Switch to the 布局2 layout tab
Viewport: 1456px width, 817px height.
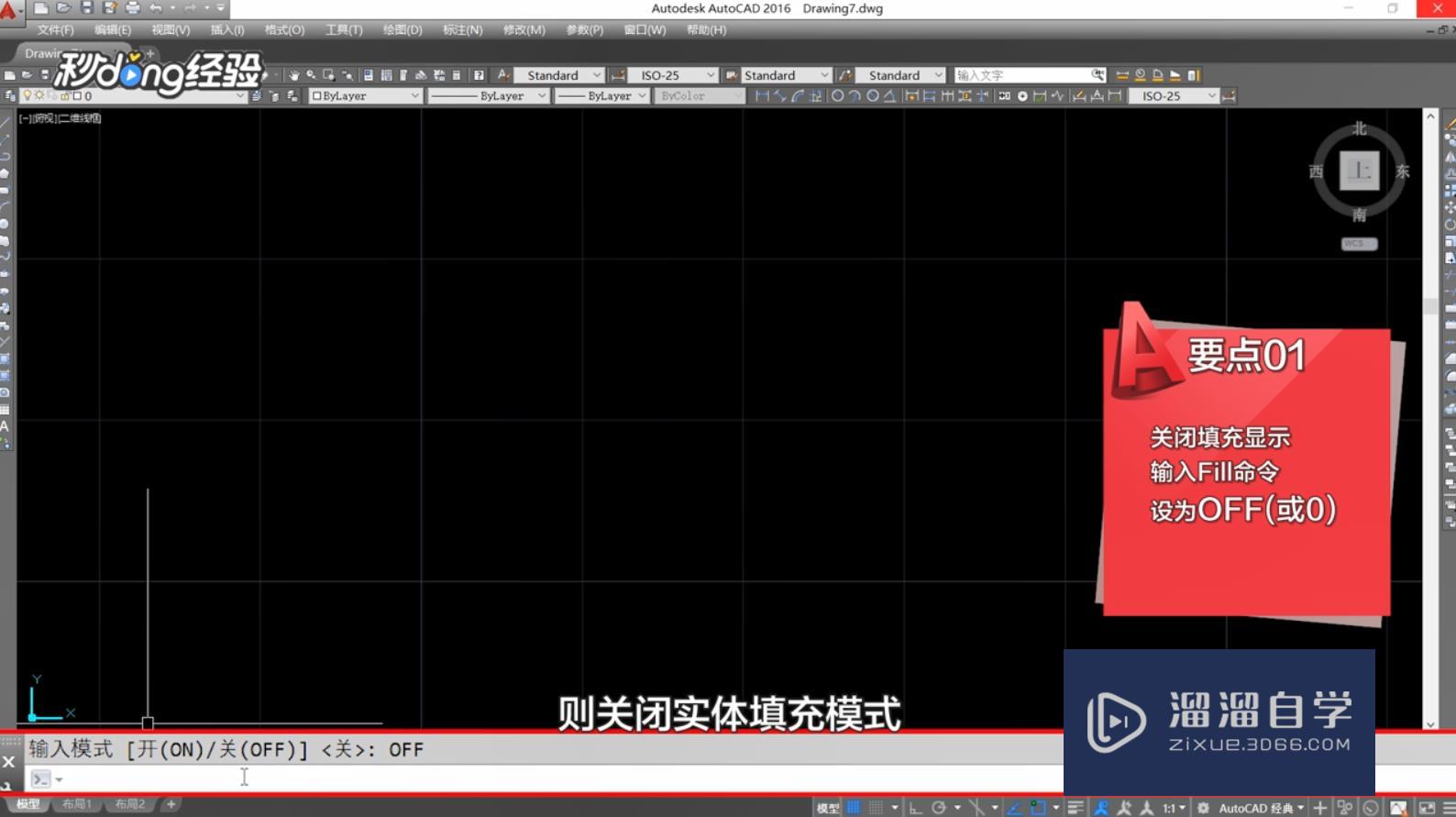[130, 804]
